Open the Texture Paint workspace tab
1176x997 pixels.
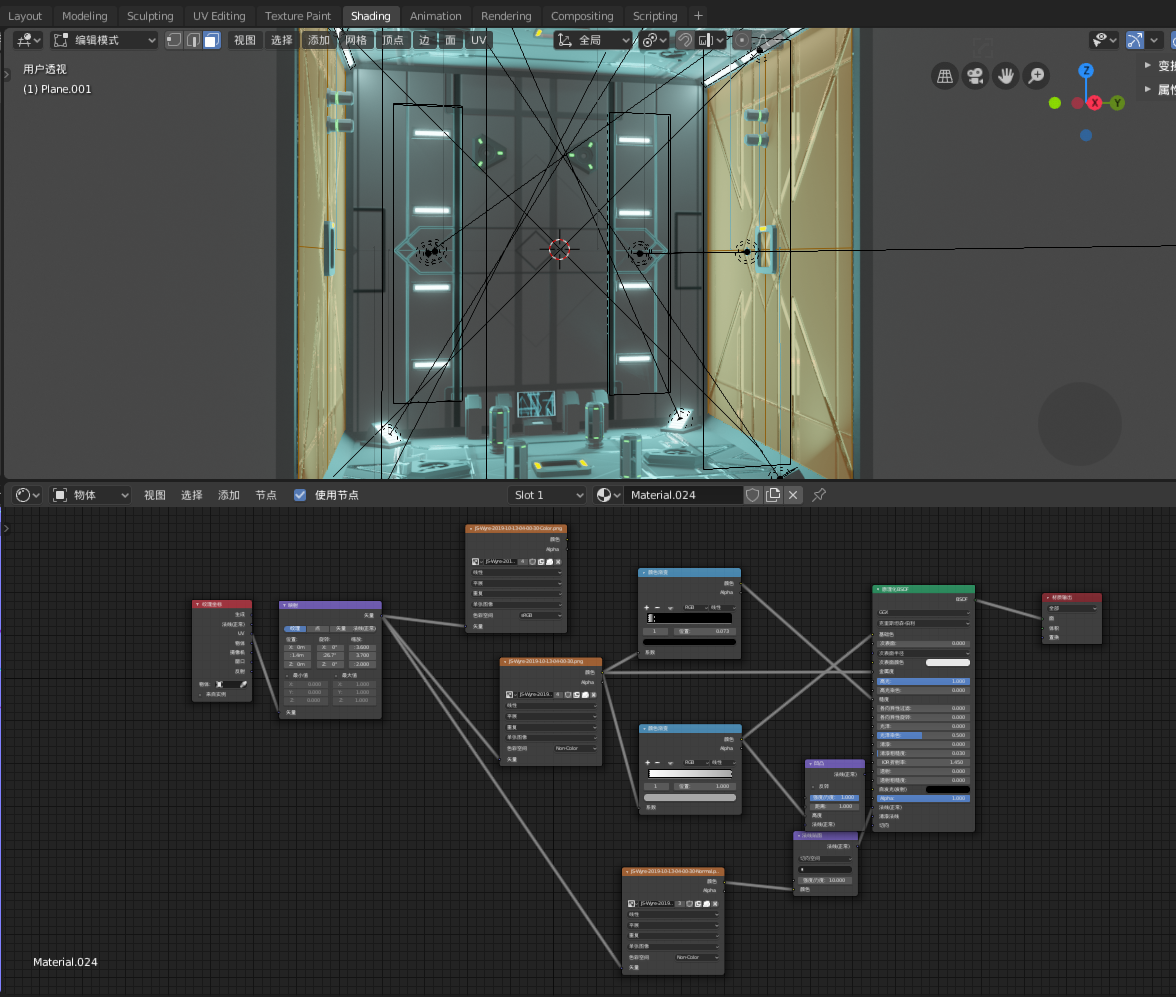[298, 16]
